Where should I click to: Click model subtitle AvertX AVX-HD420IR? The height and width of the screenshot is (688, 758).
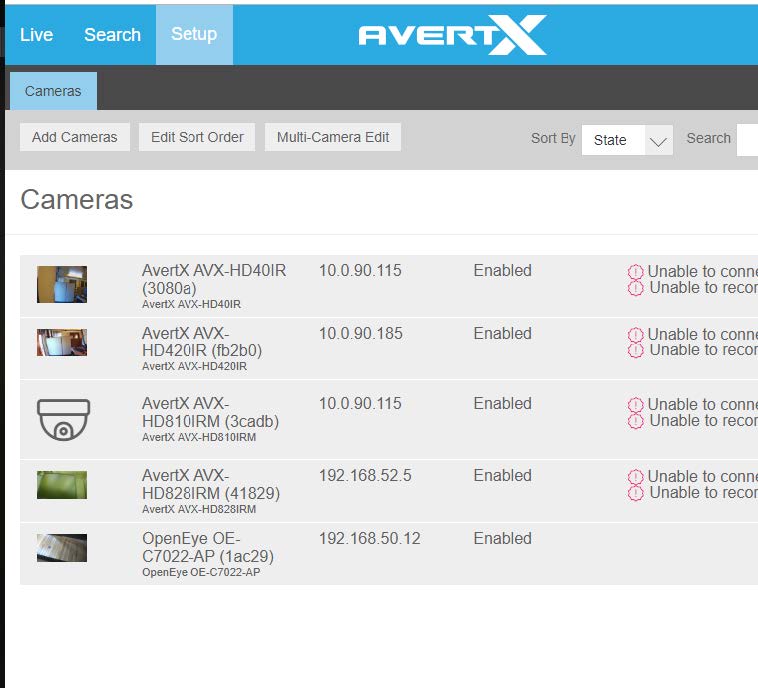(x=194, y=366)
